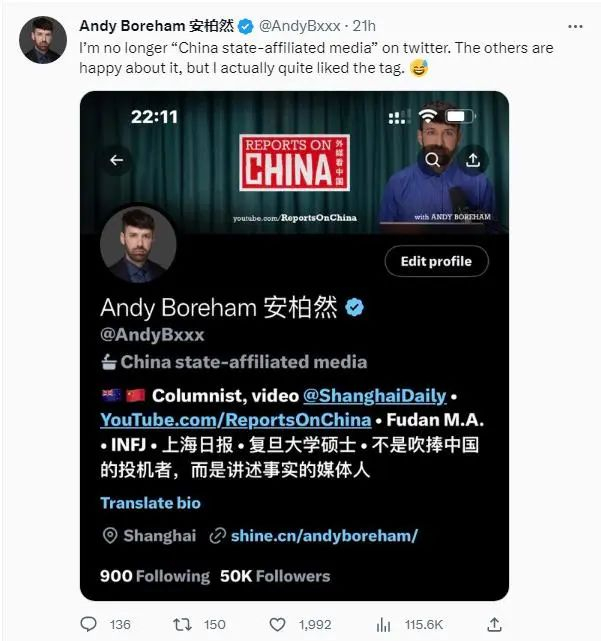
Task: Click the Edit profile button
Action: (x=436, y=261)
